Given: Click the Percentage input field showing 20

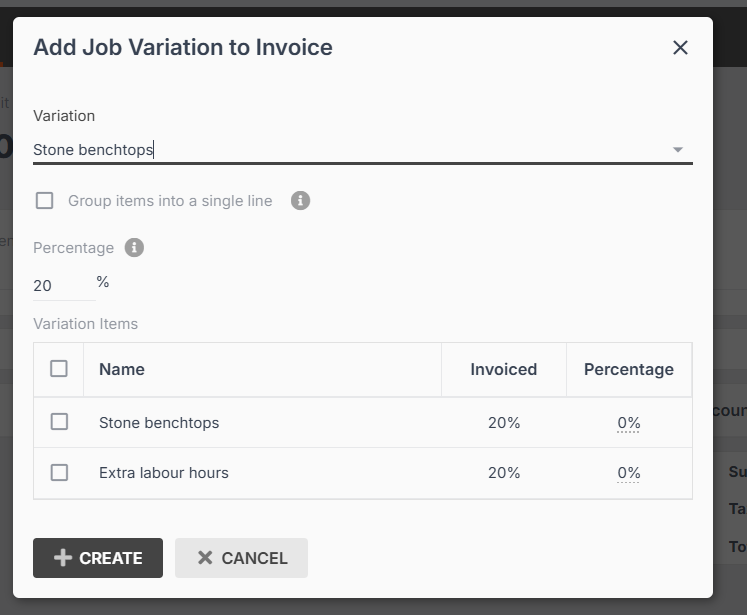Looking at the screenshot, I should (x=62, y=286).
